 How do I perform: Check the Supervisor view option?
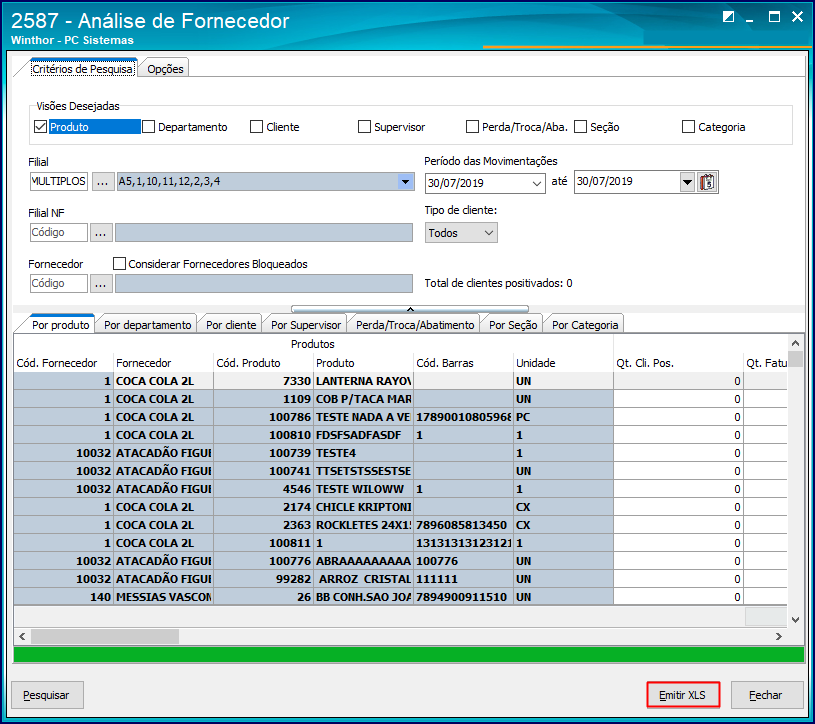[x=364, y=127]
